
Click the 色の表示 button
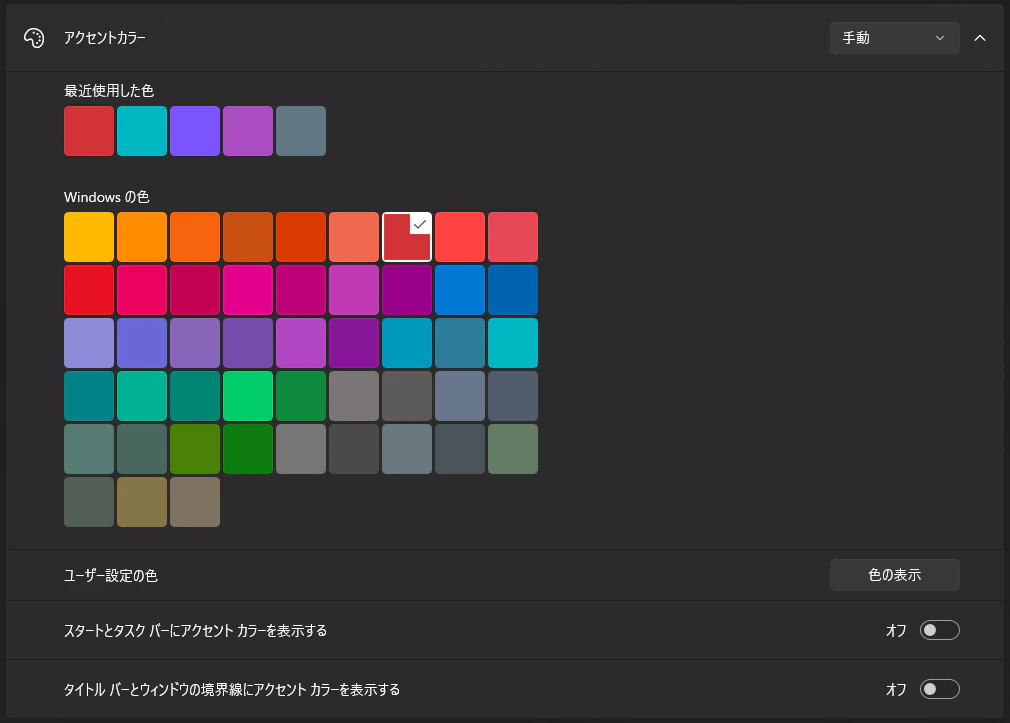click(x=893, y=574)
